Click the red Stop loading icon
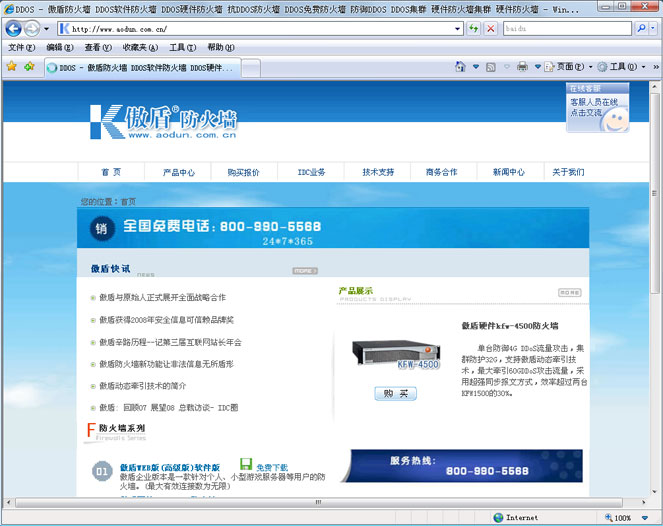Image resolution: width=663 pixels, height=526 pixels. point(490,29)
